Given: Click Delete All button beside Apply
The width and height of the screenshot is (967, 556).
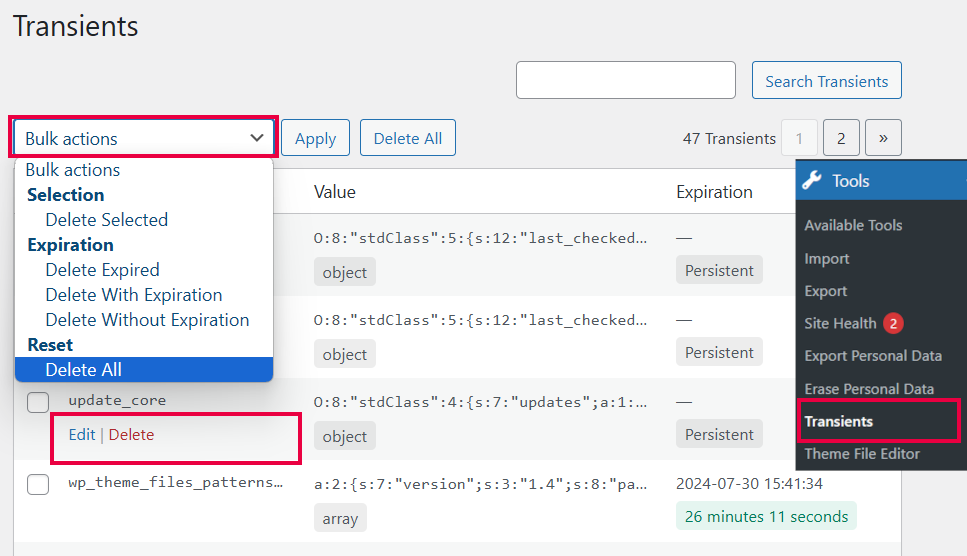Looking at the screenshot, I should pos(407,139).
